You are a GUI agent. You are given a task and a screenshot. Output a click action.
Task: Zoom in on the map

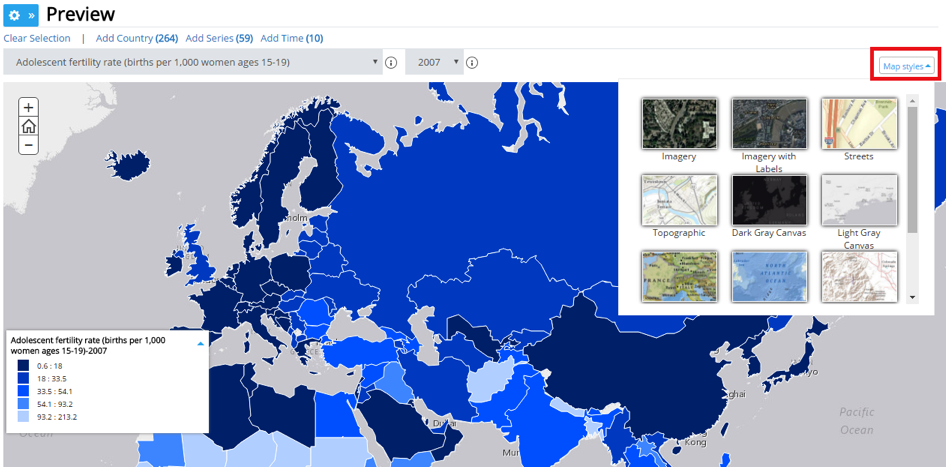[29, 107]
